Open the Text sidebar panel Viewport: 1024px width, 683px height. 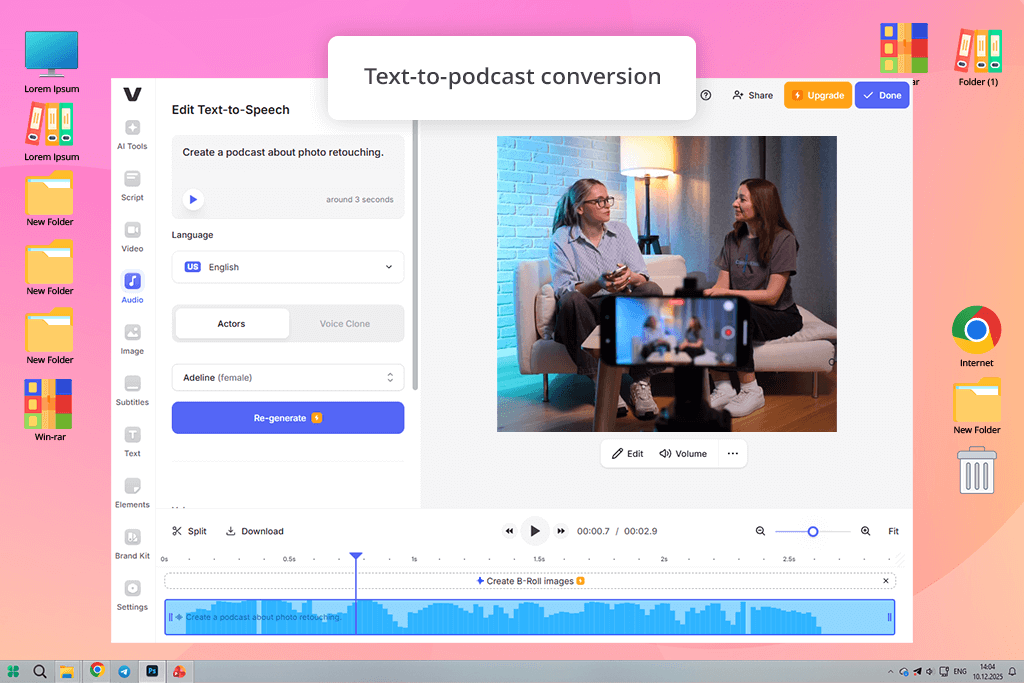pos(132,442)
